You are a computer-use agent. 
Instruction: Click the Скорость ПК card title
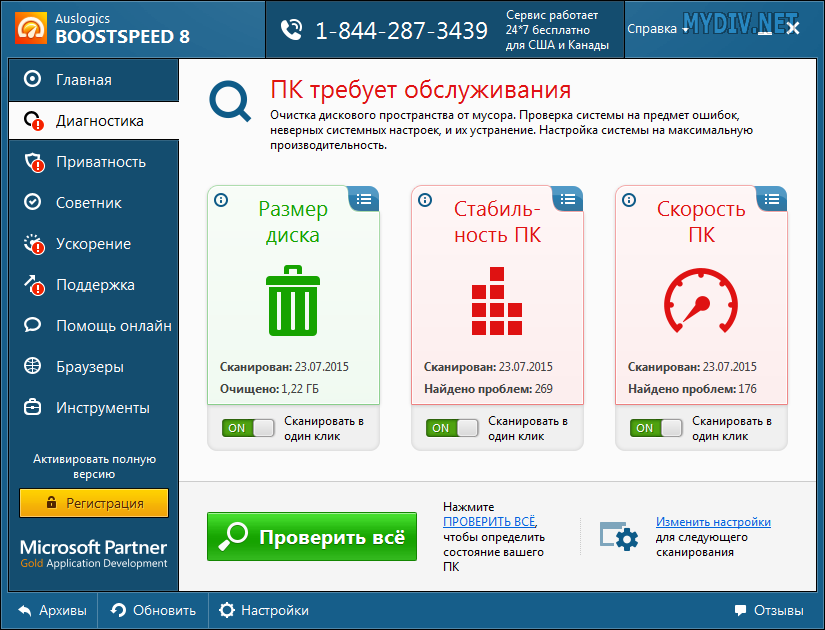point(701,222)
